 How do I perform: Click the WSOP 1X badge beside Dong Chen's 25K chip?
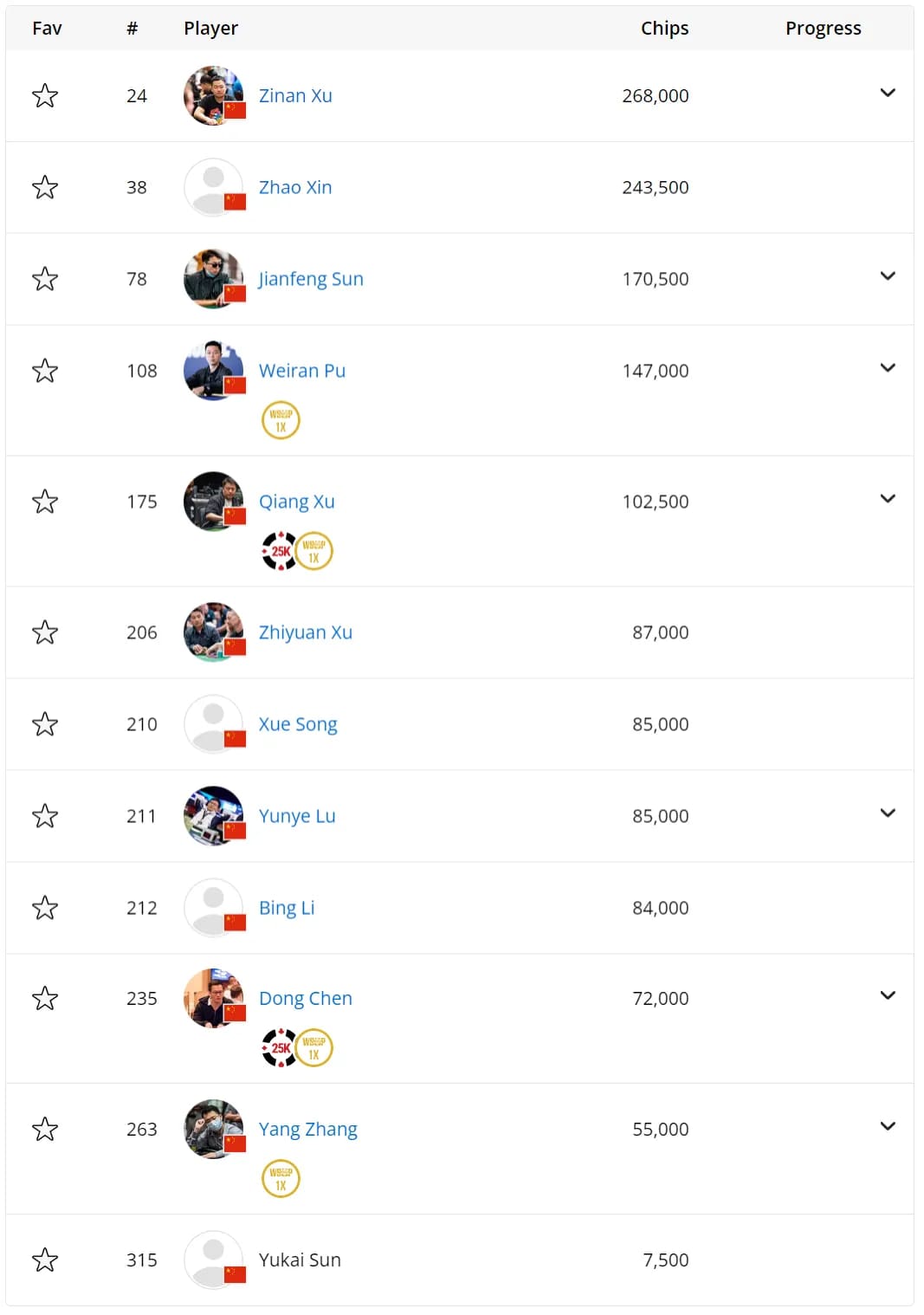pos(313,1047)
